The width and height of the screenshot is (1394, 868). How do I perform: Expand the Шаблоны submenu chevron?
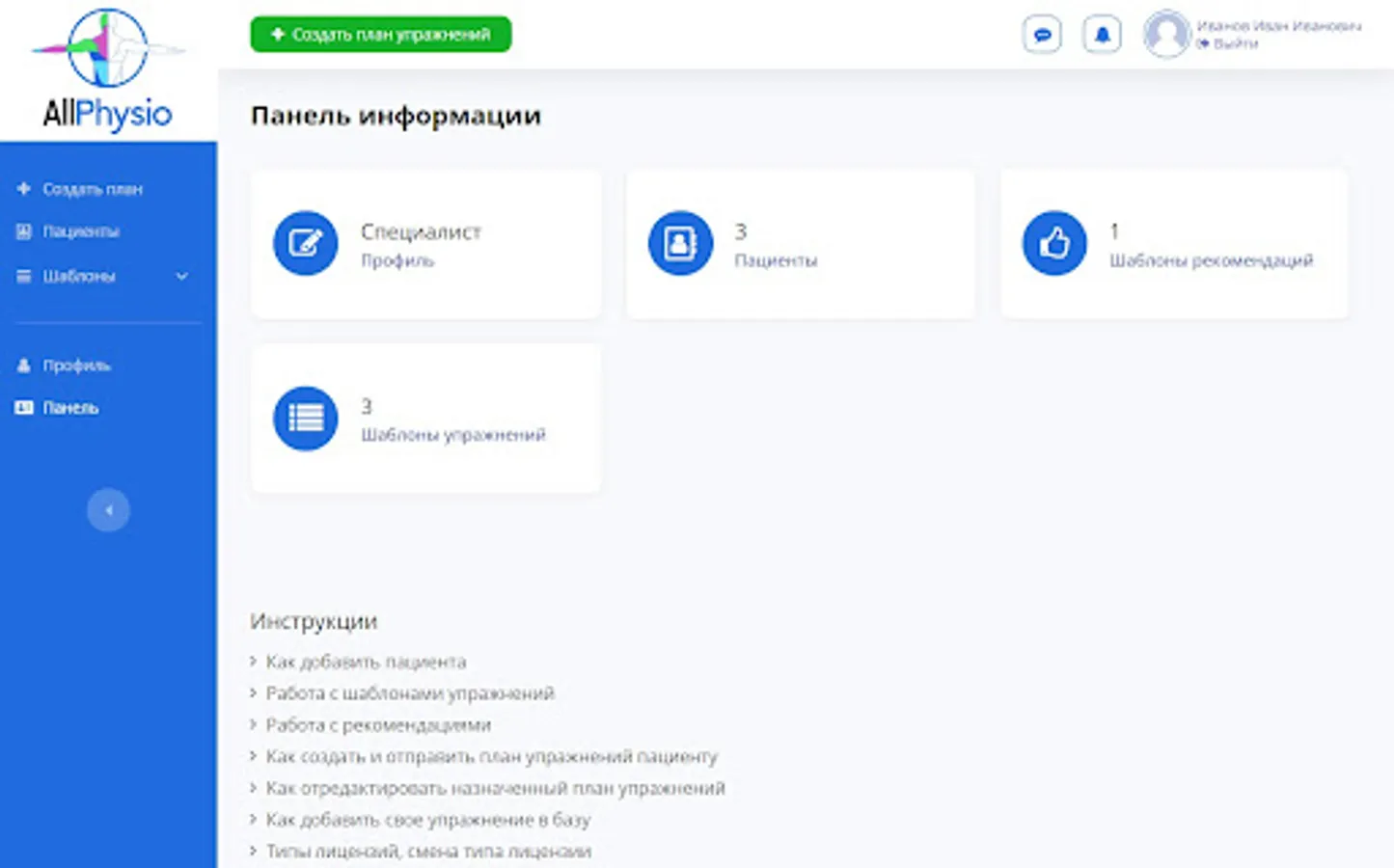click(181, 276)
